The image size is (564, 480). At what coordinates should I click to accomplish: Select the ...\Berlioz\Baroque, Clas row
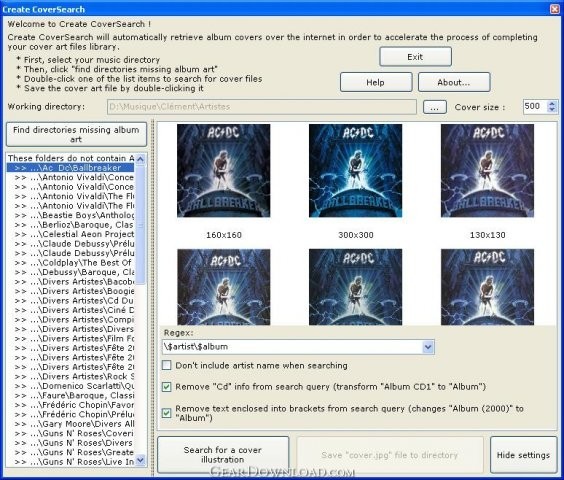(71, 225)
